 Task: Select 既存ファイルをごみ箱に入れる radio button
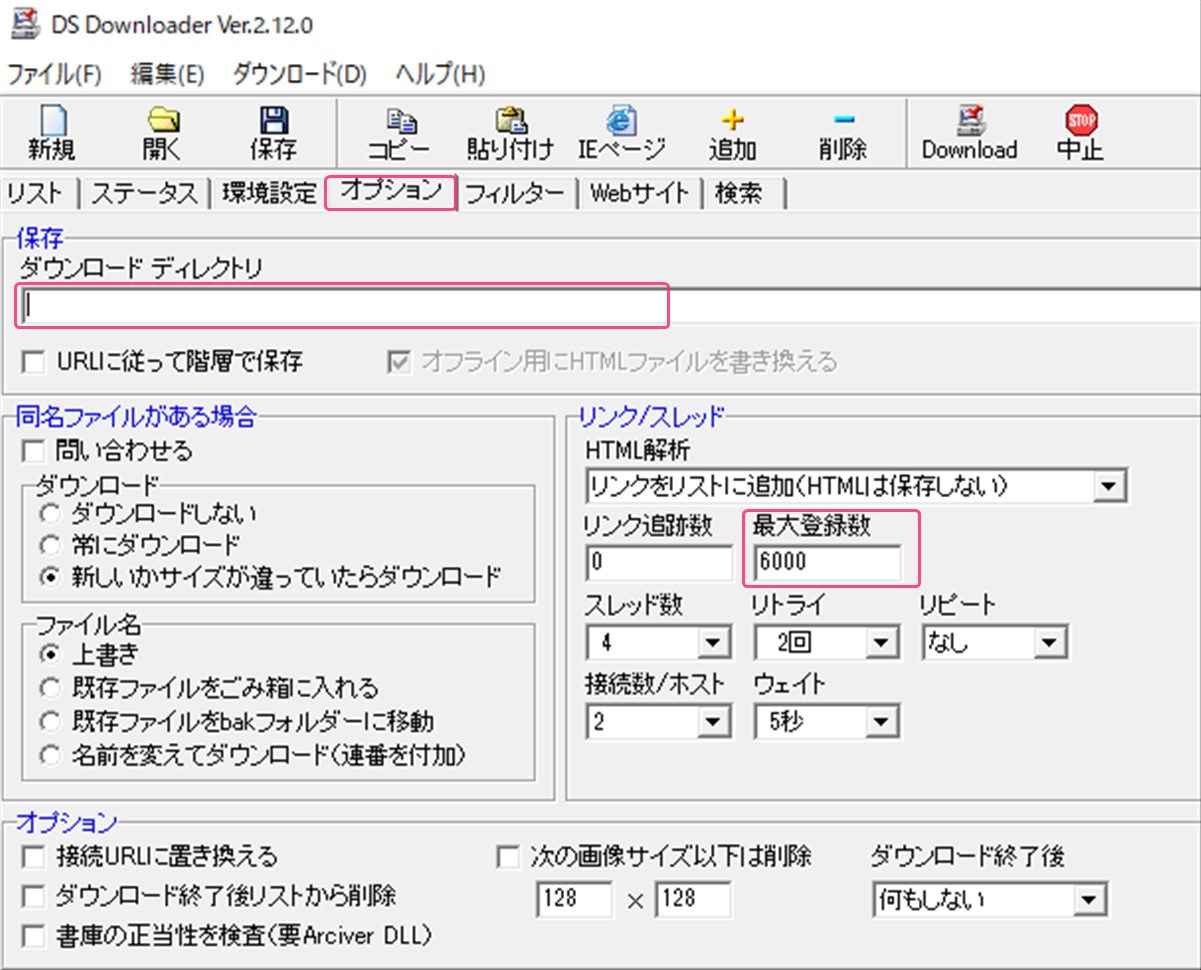point(49,688)
